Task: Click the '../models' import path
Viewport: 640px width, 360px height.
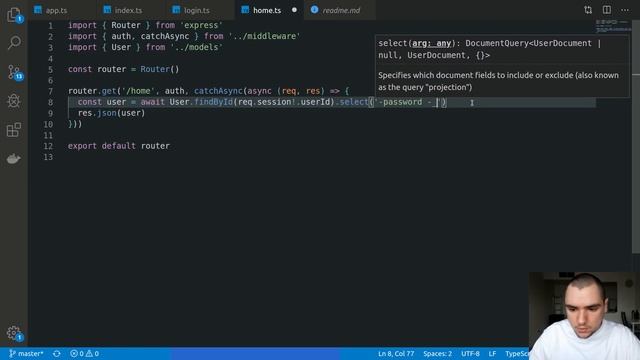Action: point(196,47)
